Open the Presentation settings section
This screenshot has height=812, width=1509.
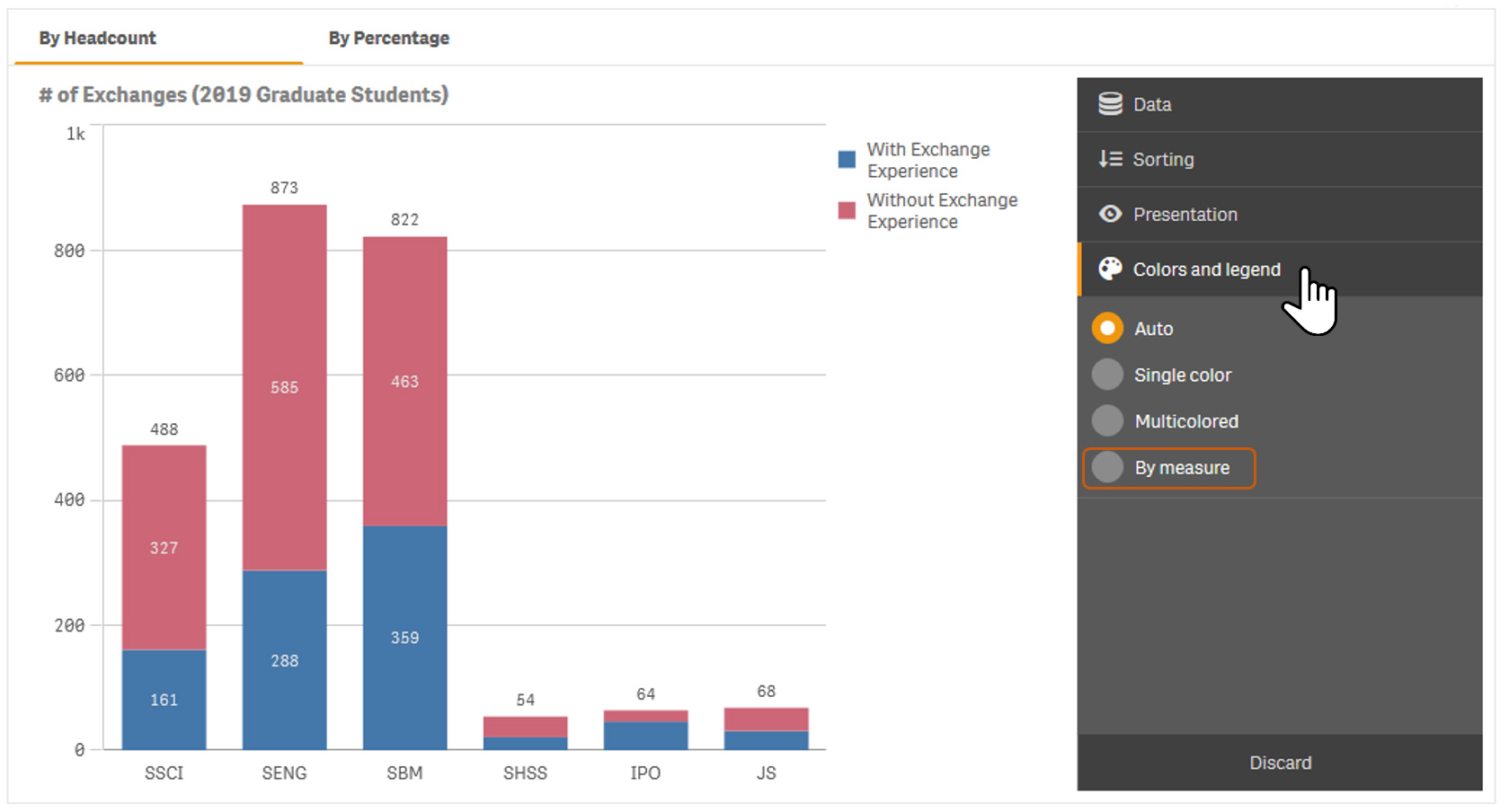click(1185, 214)
